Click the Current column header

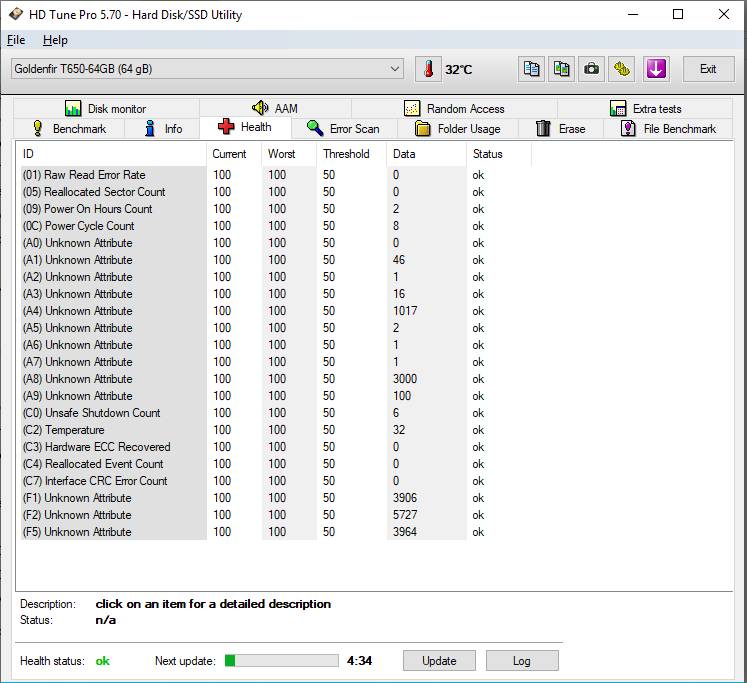tap(234, 154)
